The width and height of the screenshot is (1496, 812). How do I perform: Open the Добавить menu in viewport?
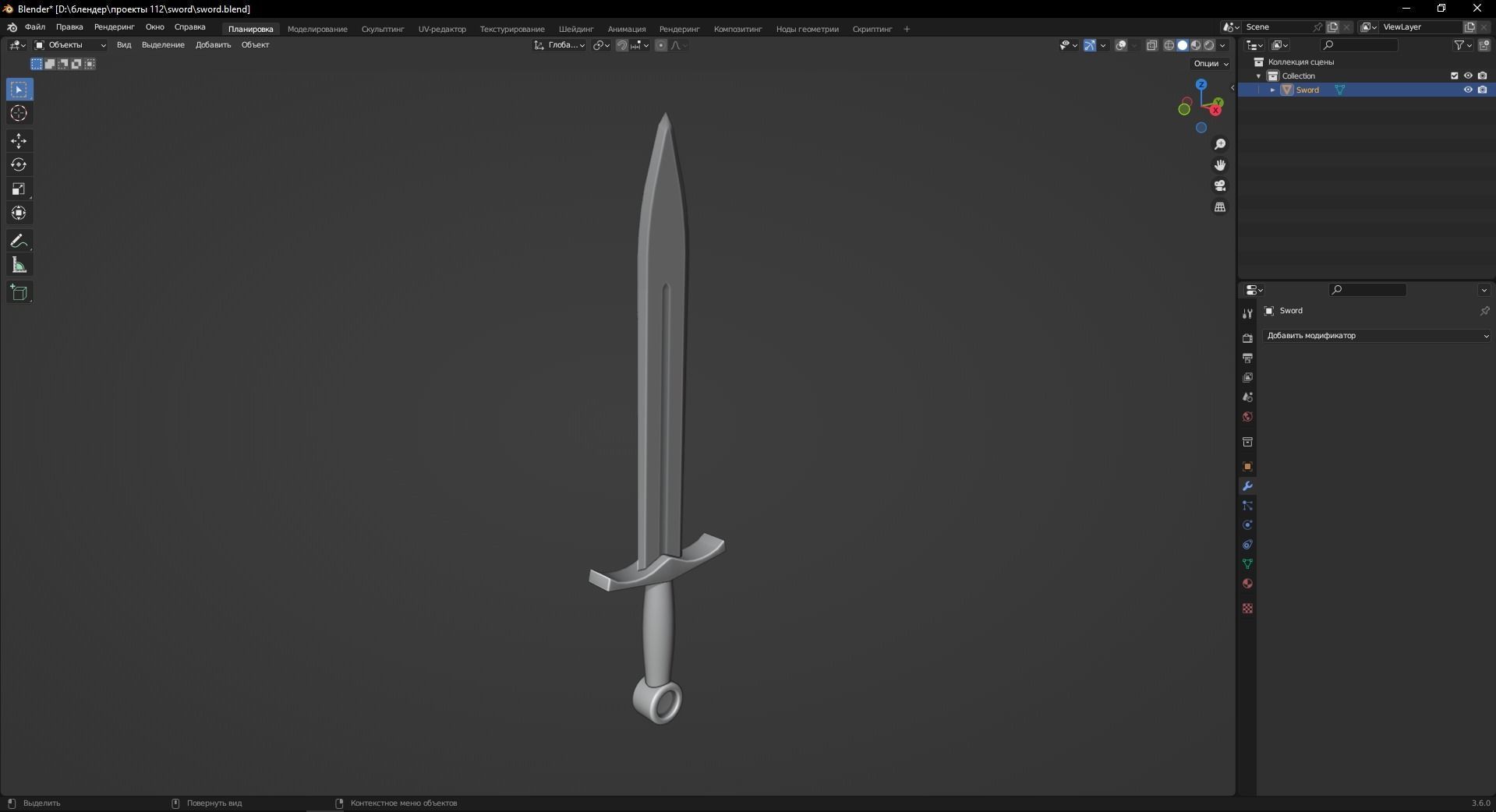[213, 45]
